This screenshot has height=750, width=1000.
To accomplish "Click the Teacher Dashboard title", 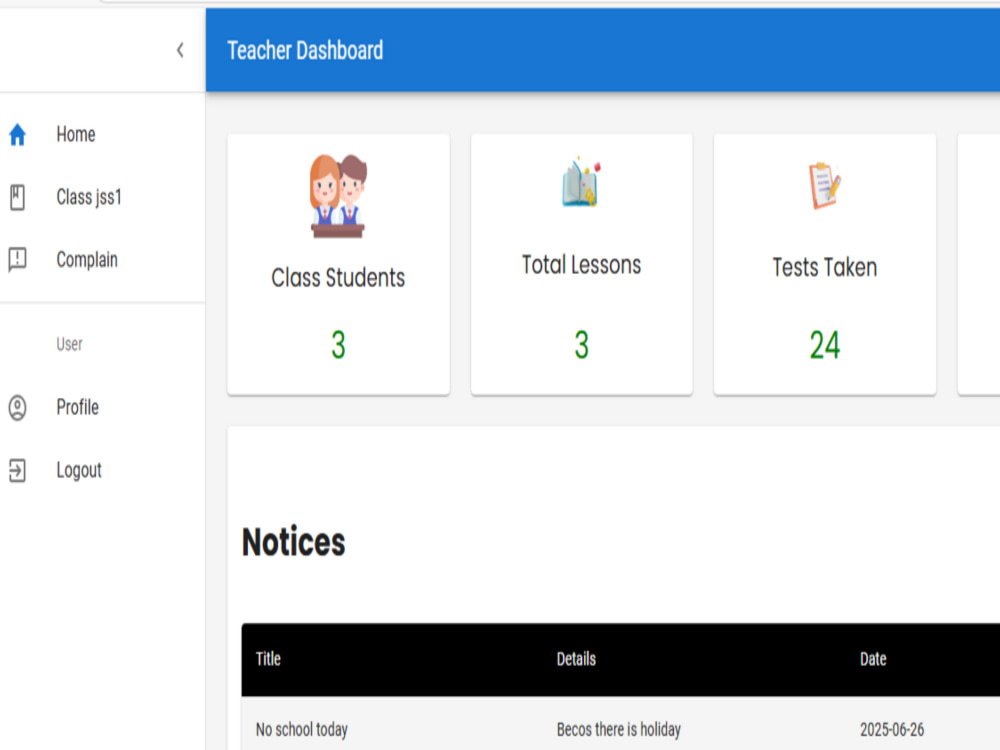I will coord(305,50).
